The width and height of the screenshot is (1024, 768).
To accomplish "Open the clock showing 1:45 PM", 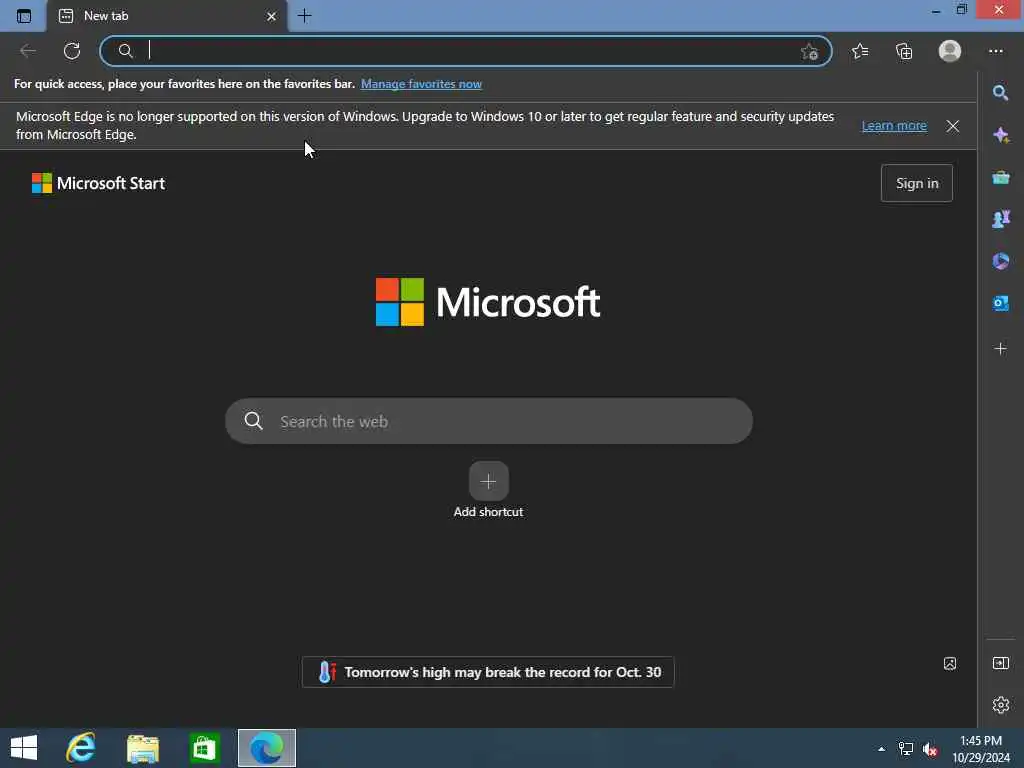I will 981,749.
